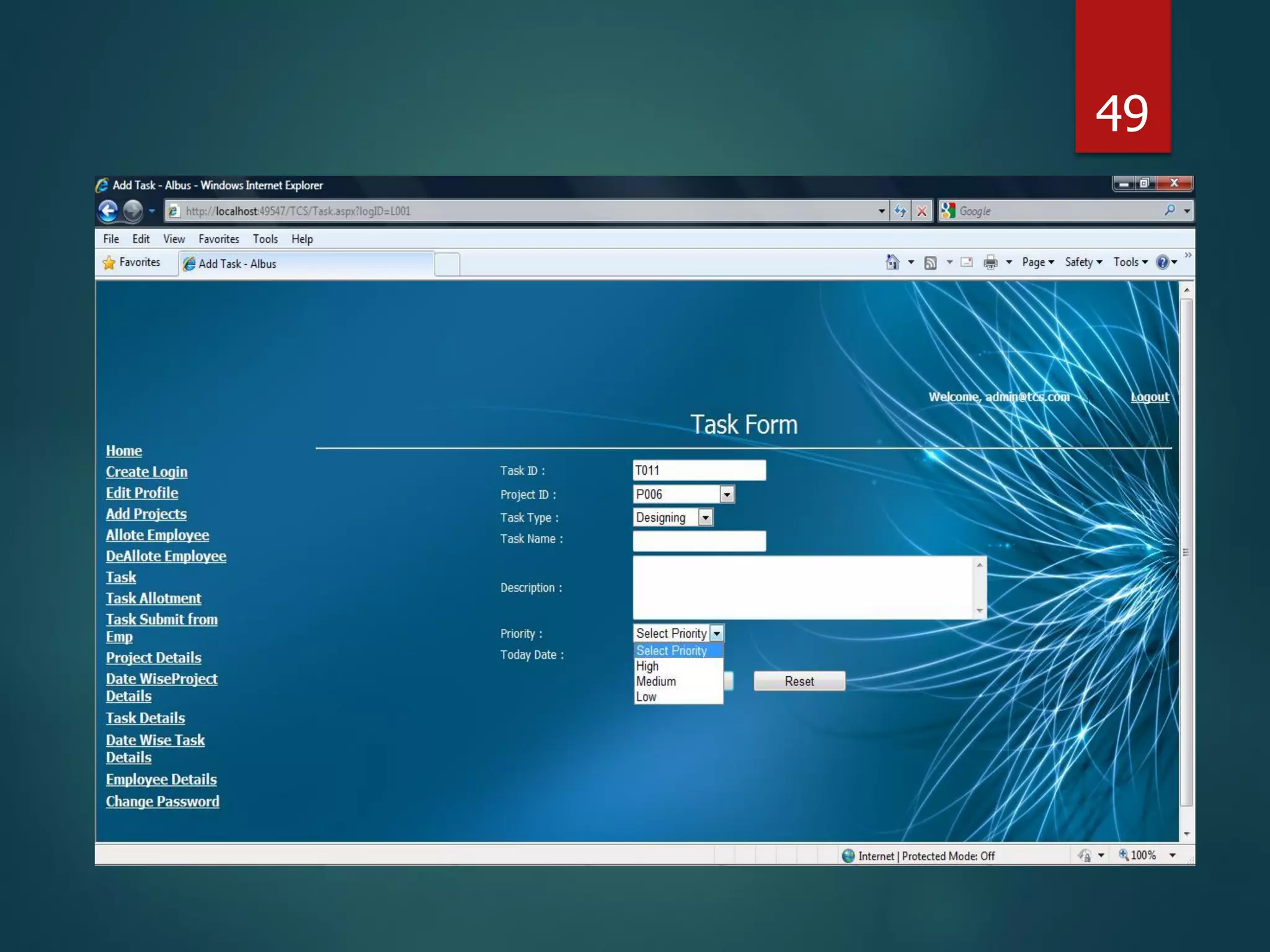Viewport: 1270px width, 952px height.
Task: Open the View menu
Action: (174, 239)
